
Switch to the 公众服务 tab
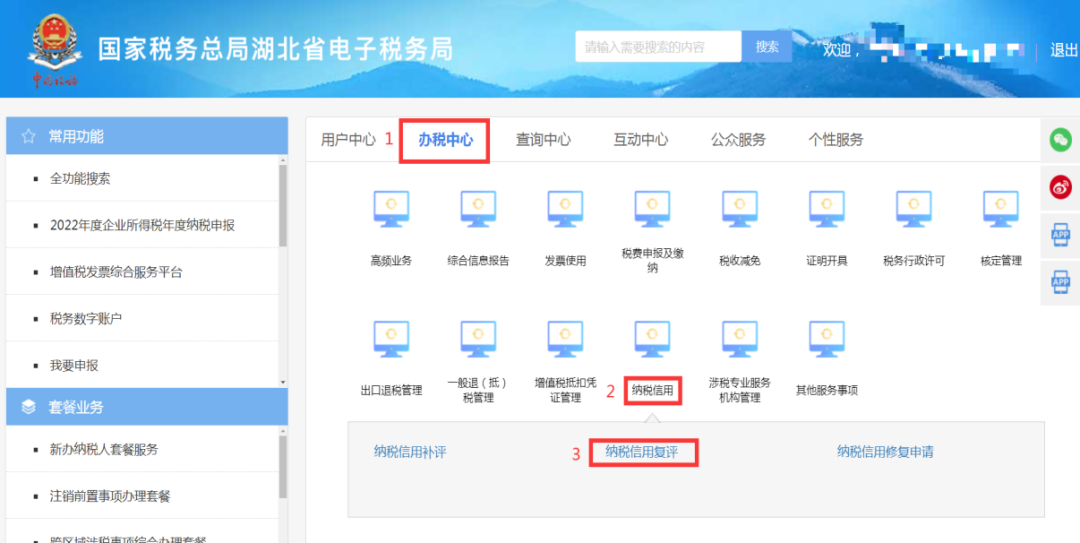point(738,140)
